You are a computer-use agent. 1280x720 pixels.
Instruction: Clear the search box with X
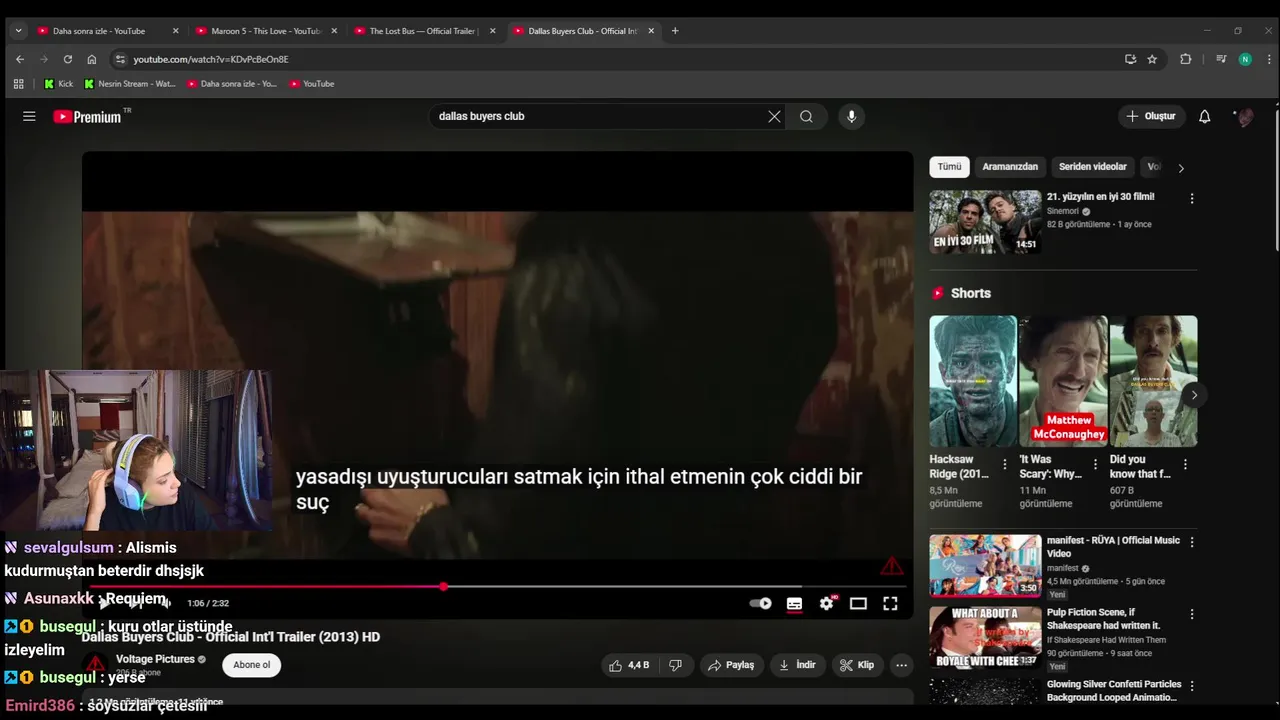[x=774, y=116]
